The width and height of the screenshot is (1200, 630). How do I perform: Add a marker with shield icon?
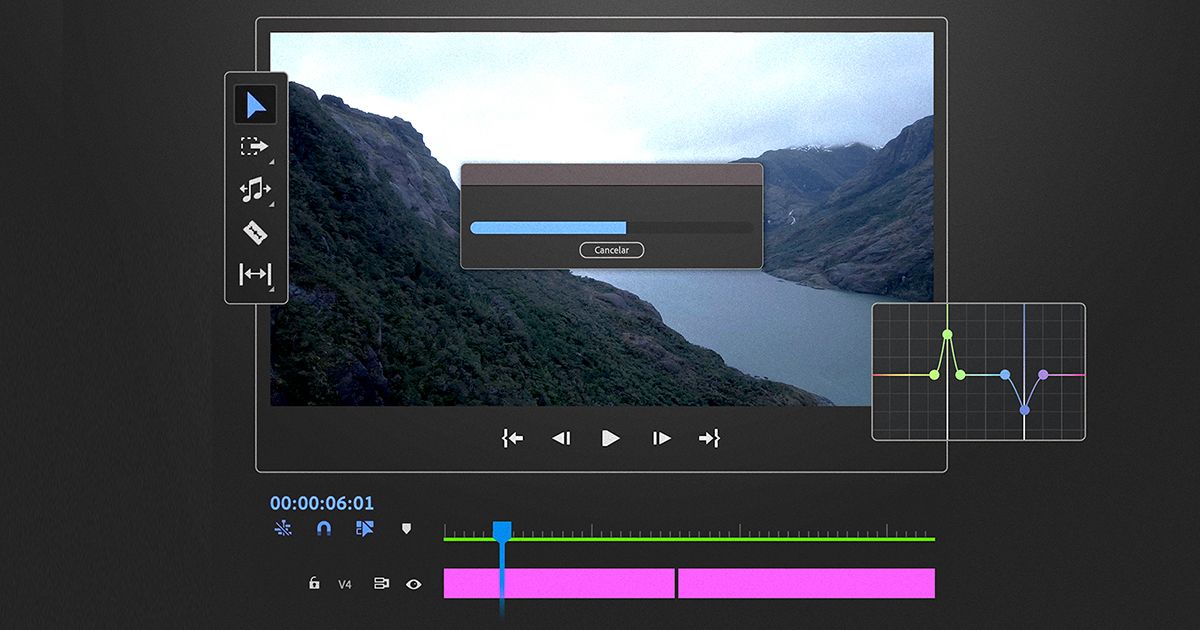click(406, 528)
